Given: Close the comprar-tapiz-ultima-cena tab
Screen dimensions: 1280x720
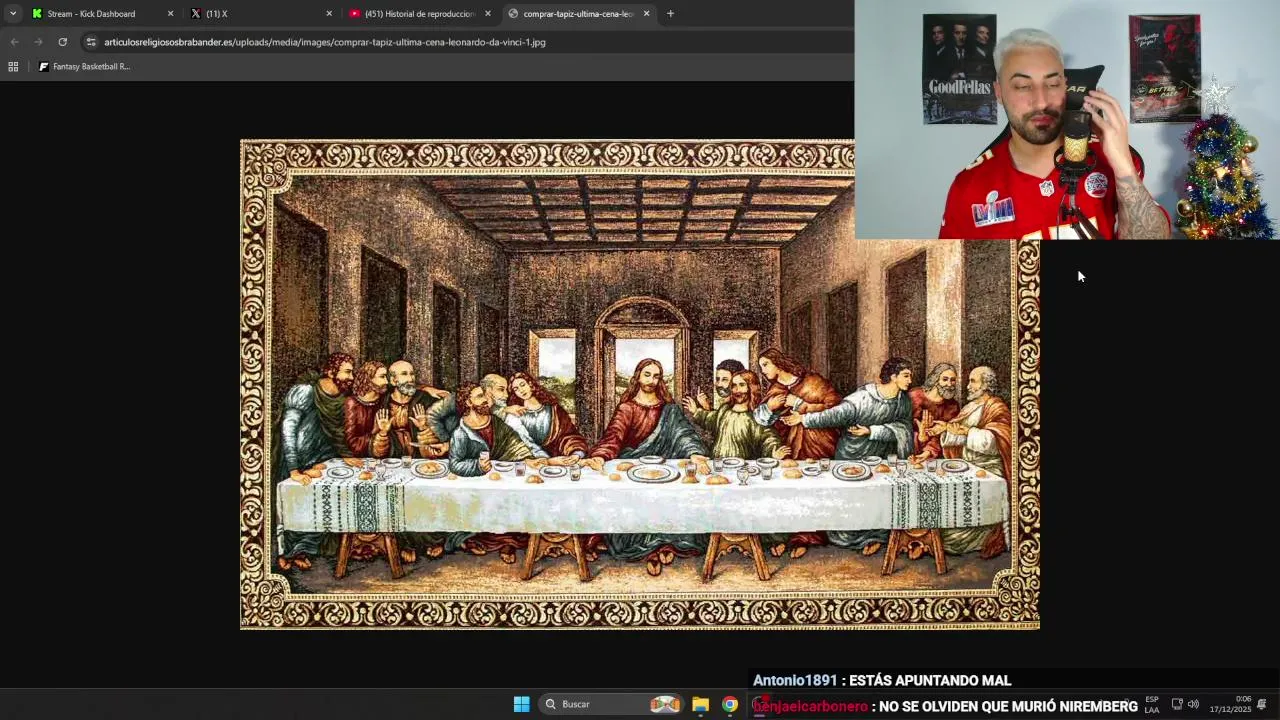Looking at the screenshot, I should click(646, 14).
